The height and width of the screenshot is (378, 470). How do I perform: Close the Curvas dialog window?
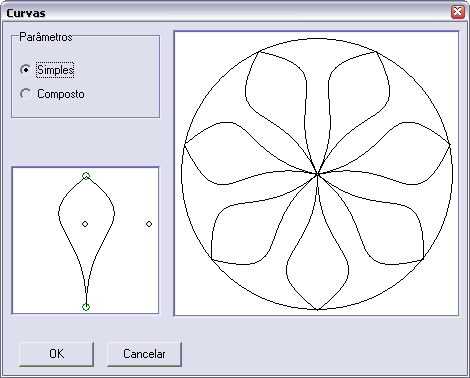[457, 12]
